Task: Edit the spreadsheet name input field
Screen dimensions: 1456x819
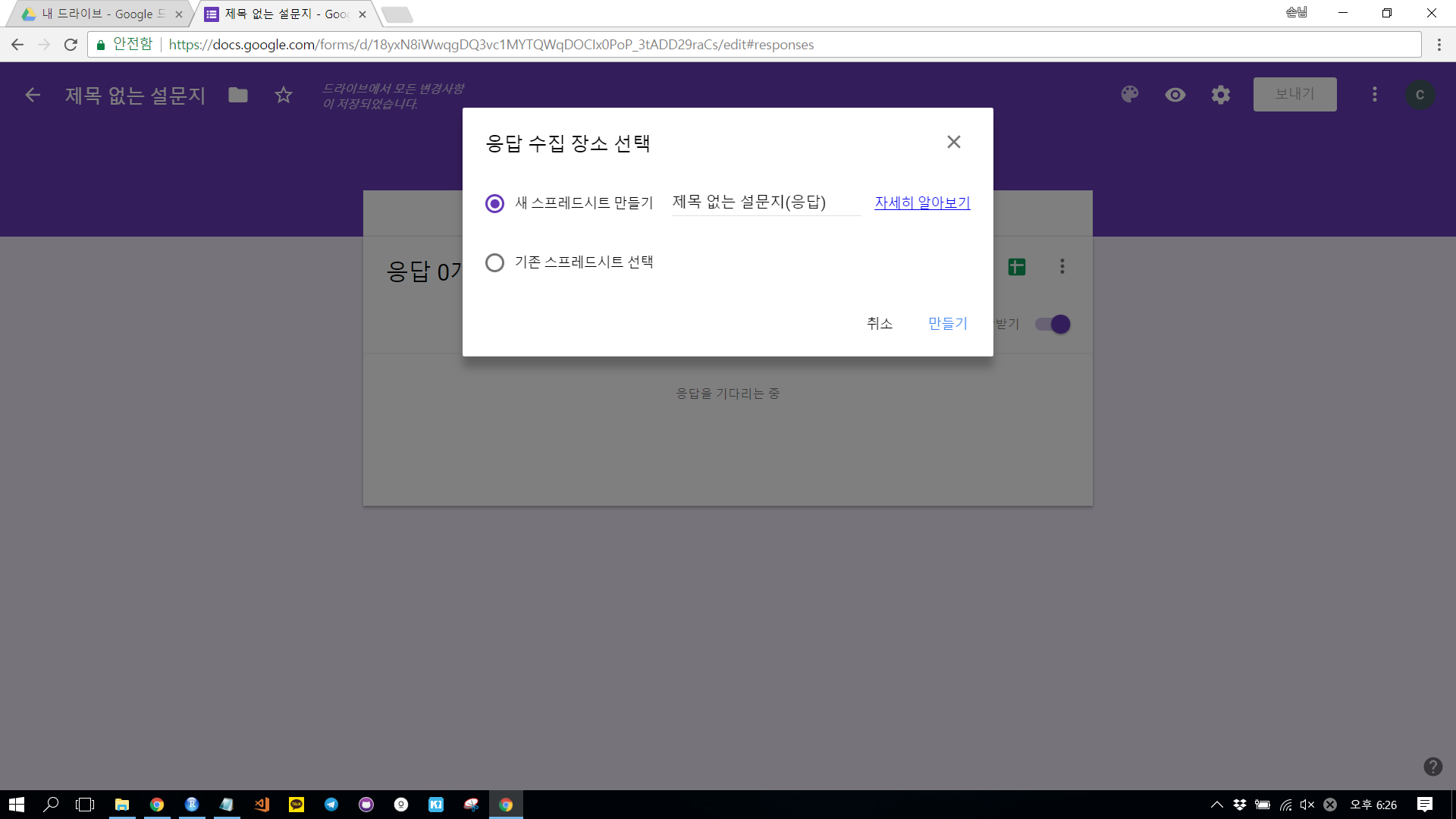Action: coord(765,202)
